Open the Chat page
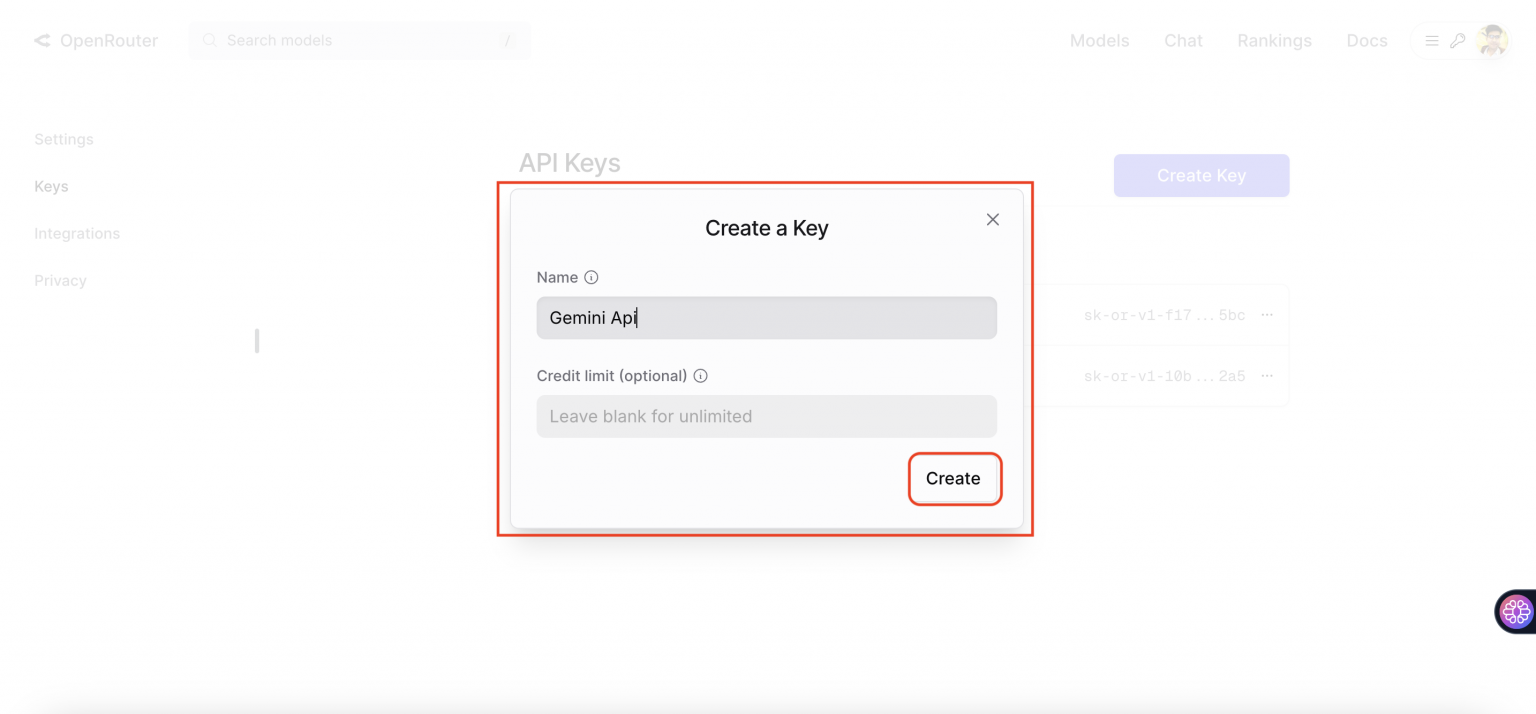1536x714 pixels. (x=1183, y=40)
